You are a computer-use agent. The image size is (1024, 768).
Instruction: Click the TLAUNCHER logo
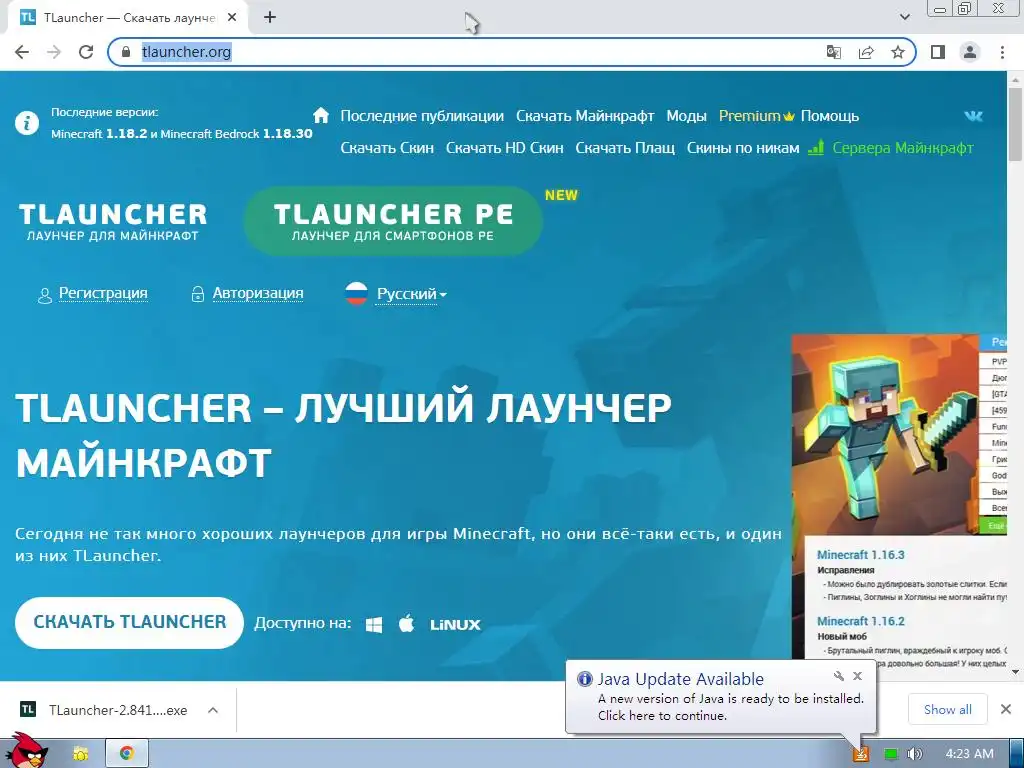tap(113, 222)
